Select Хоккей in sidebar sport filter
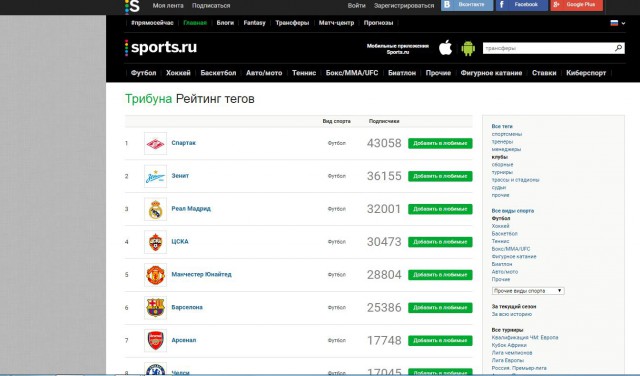The image size is (640, 376). tap(500, 226)
